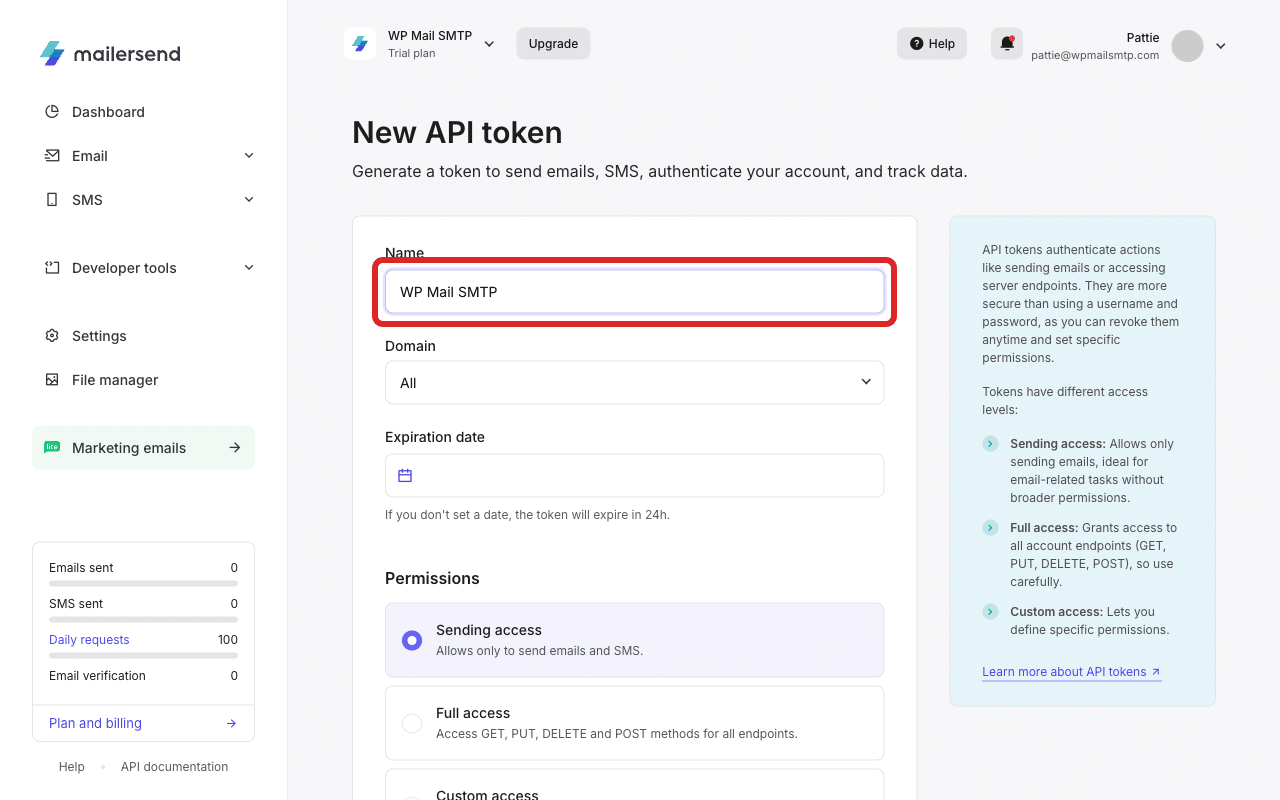Click the Upgrade button
This screenshot has width=1280, height=800.
click(552, 43)
